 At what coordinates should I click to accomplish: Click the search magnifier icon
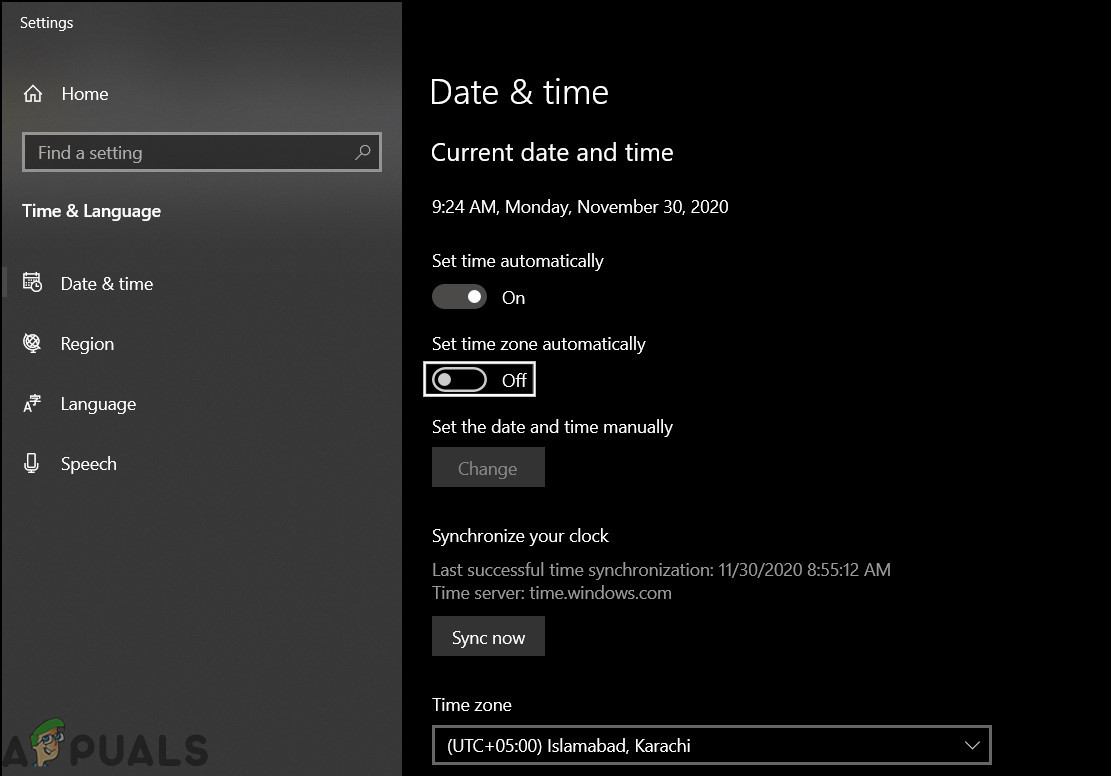[362, 151]
